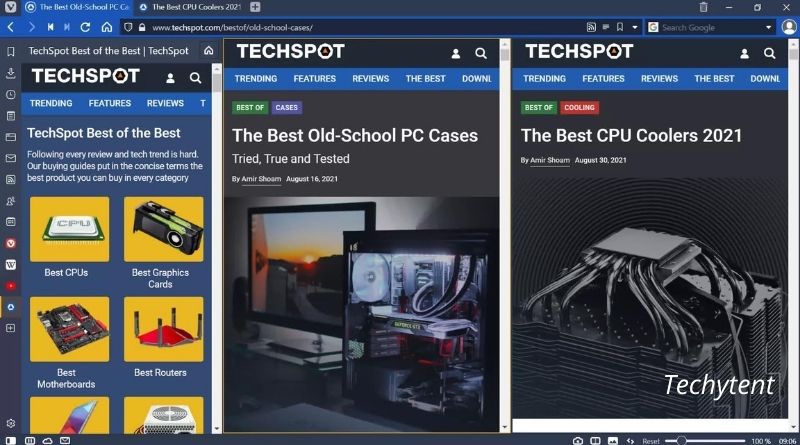Open address bar dropdown arrow
This screenshot has width=800, height=445.
tap(635, 27)
